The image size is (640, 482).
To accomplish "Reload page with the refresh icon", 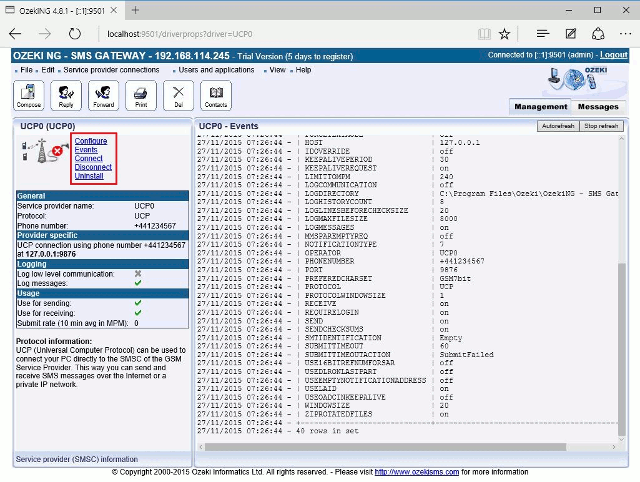I will [75, 34].
